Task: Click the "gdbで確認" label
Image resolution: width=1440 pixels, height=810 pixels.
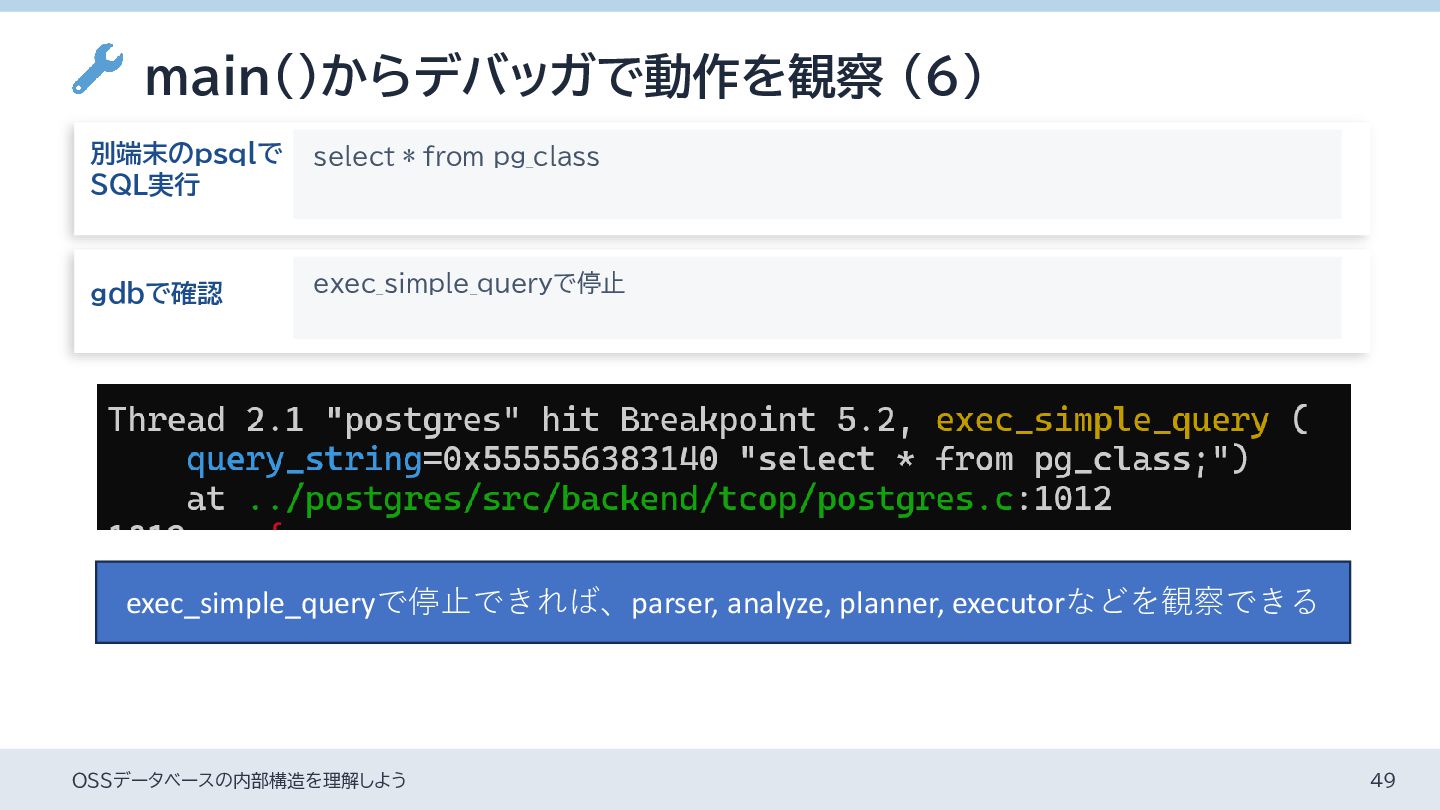Action: coord(157,294)
